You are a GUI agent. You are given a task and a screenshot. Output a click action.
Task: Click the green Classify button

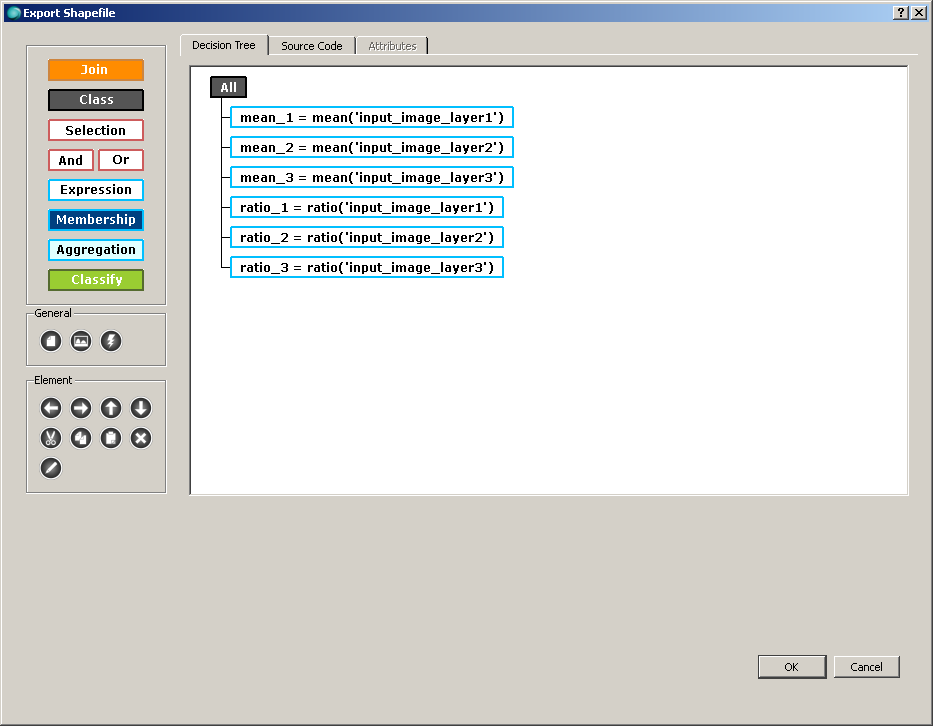[x=95, y=280]
